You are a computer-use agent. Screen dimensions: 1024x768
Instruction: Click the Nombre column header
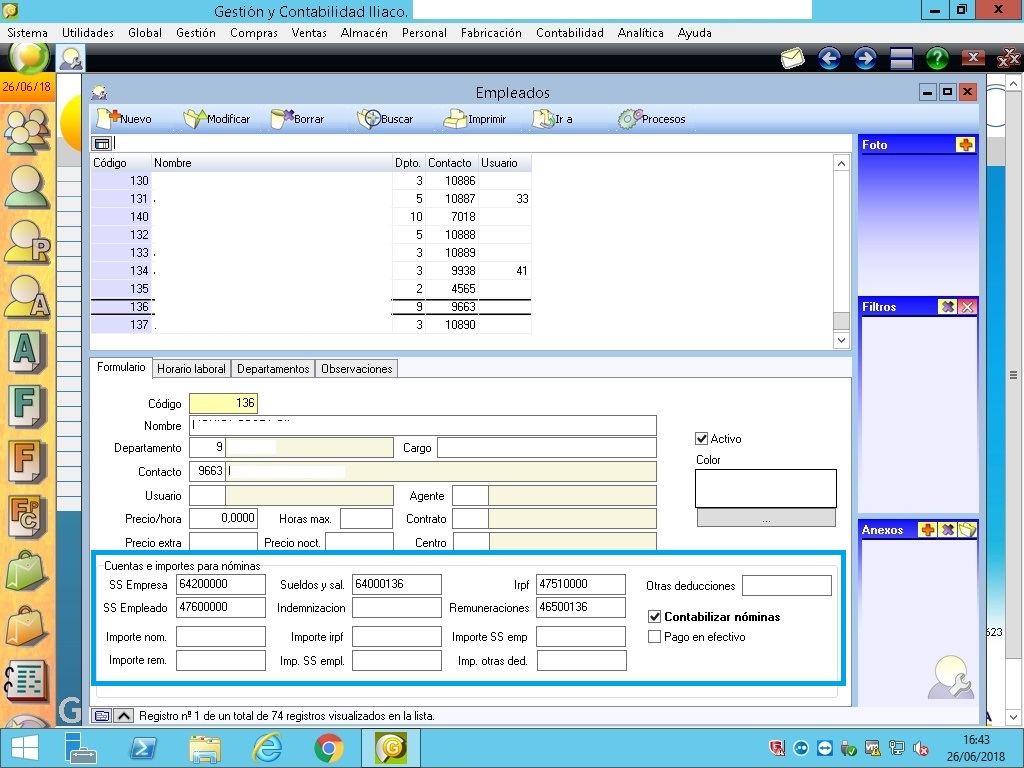click(272, 163)
